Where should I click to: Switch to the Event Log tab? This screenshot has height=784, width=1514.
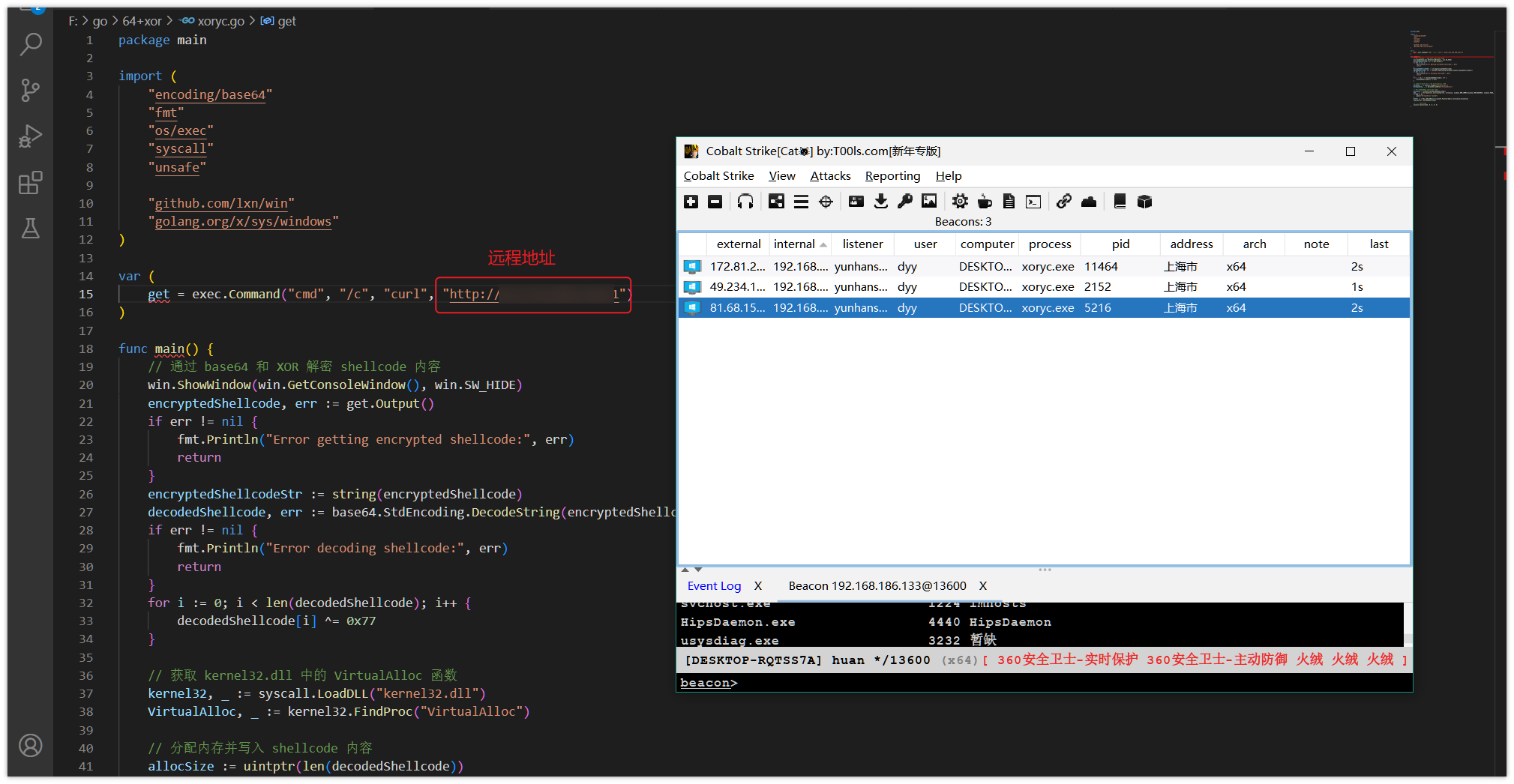click(x=714, y=586)
